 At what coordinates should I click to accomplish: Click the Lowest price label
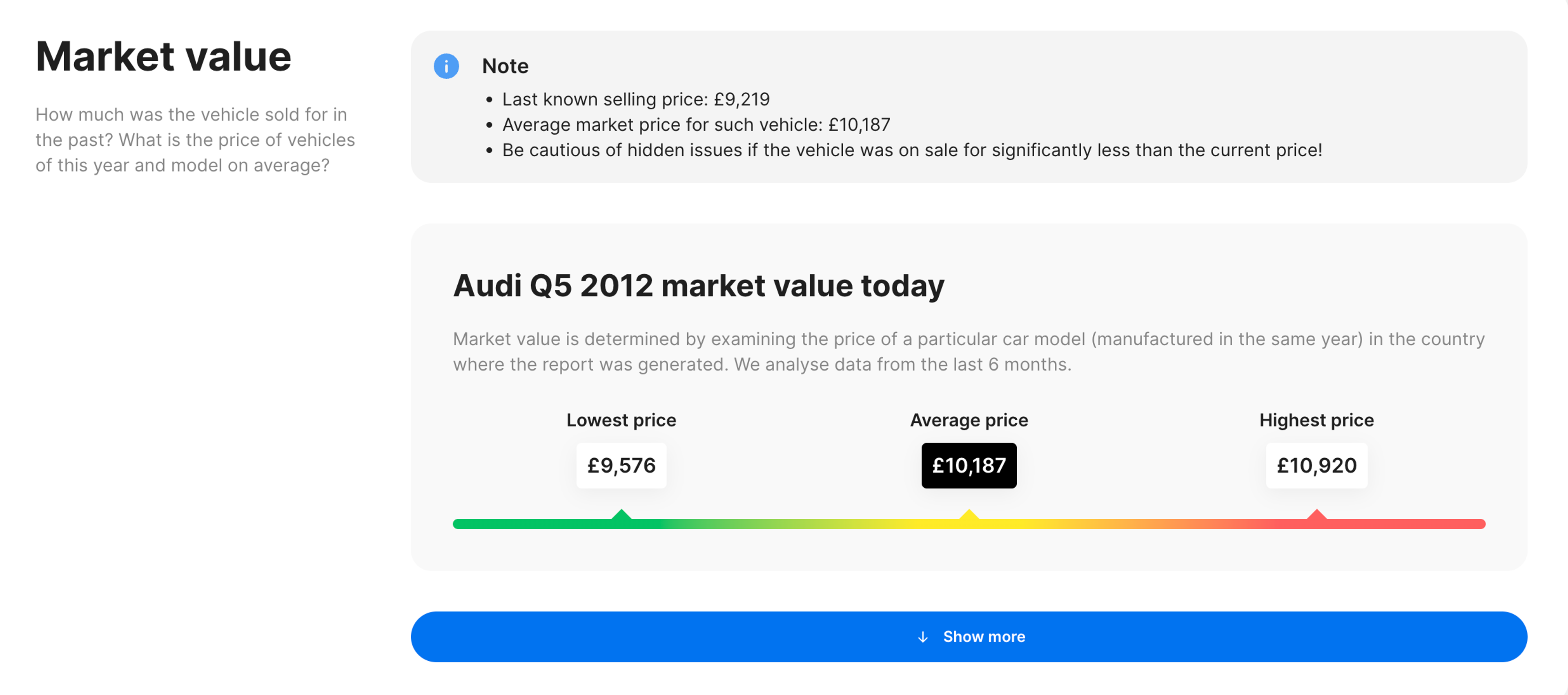[621, 420]
